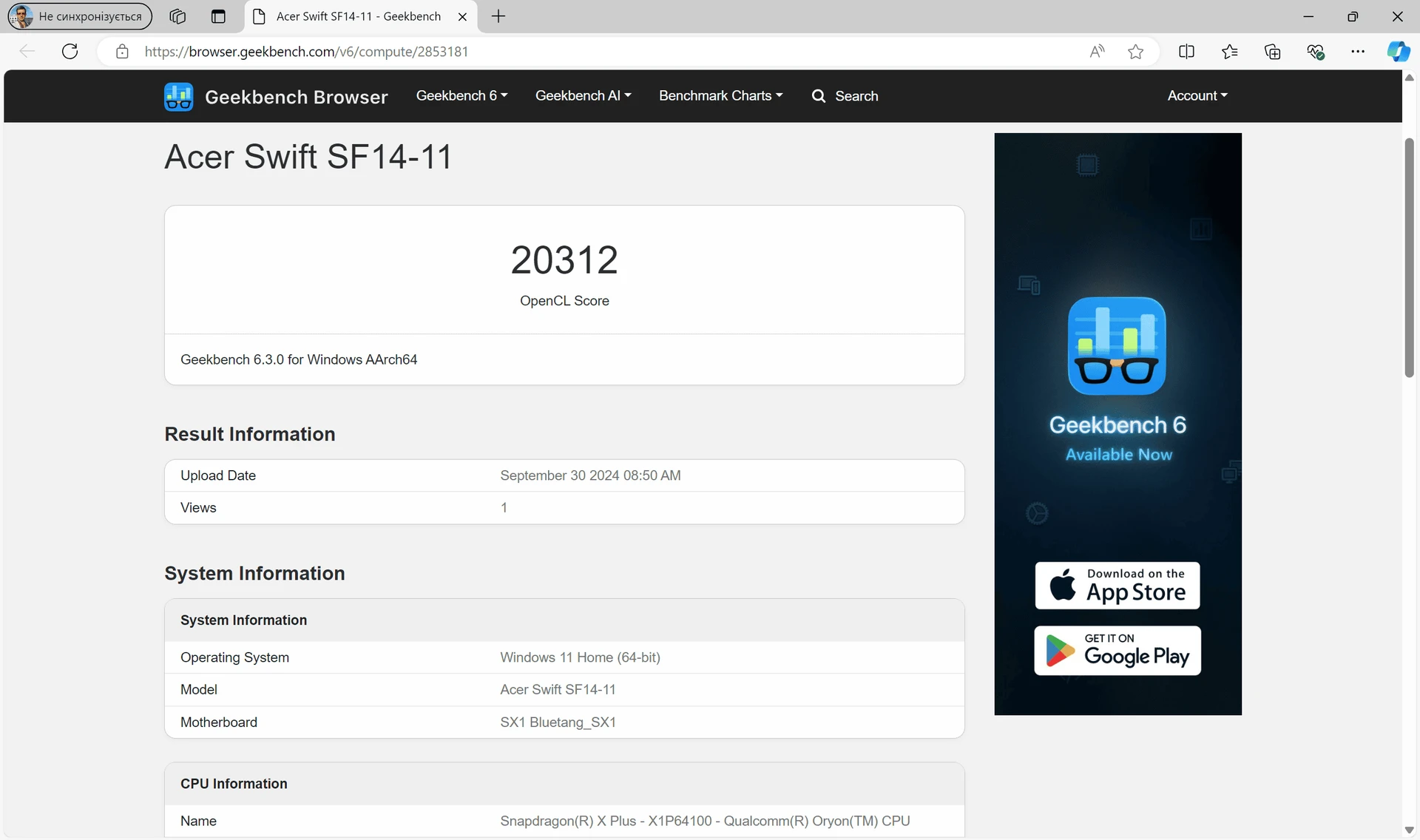Screen dimensions: 1420x840
Task: Click the scrollbar down arrow
Action: pos(1410,830)
